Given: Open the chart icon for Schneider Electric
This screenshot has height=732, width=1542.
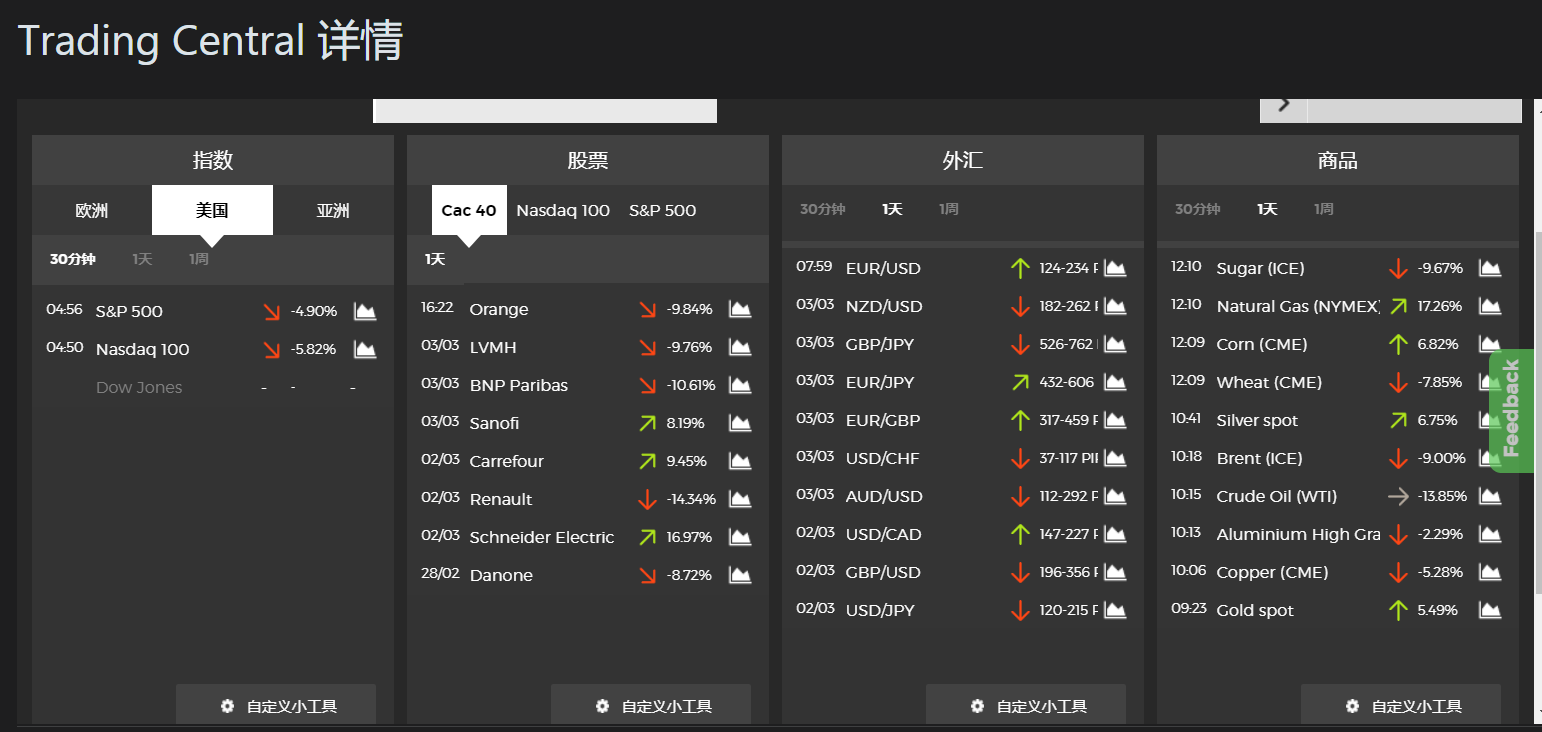Looking at the screenshot, I should point(740,537).
